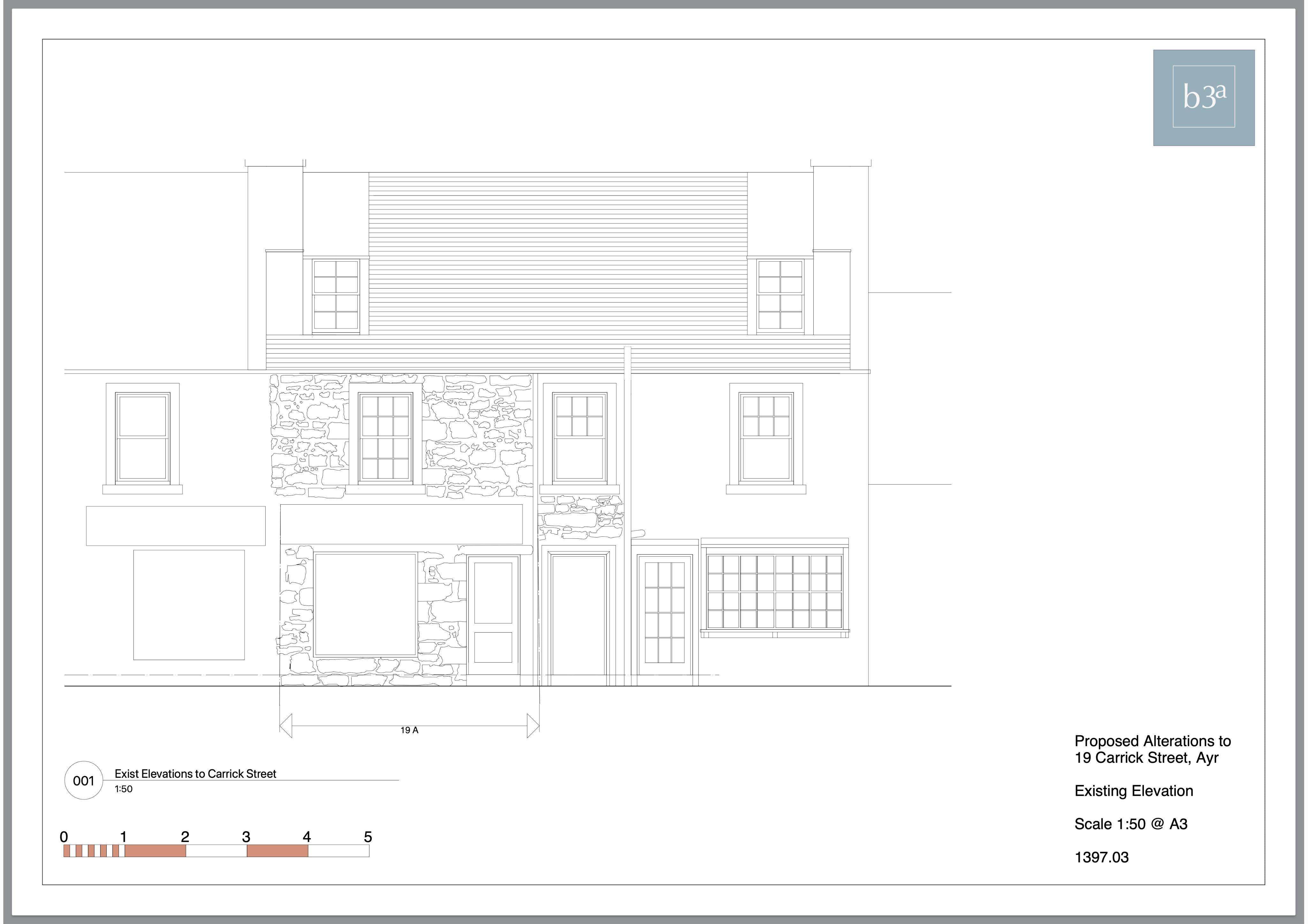1308x924 pixels.
Task: Click the scale bar segment between 3 and 4
Action: 278,851
